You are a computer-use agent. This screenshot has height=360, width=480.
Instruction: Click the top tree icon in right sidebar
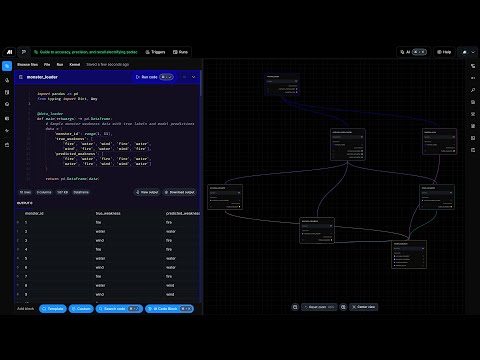pyautogui.click(x=473, y=66)
